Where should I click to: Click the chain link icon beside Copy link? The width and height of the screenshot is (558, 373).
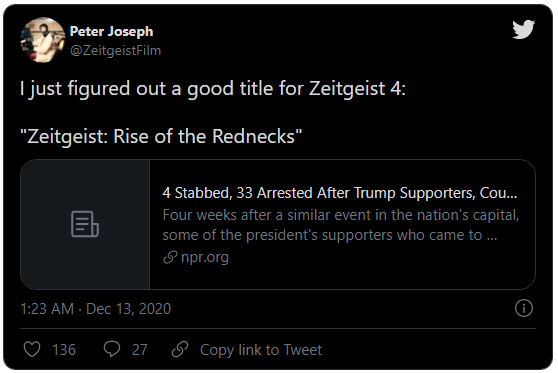(180, 349)
